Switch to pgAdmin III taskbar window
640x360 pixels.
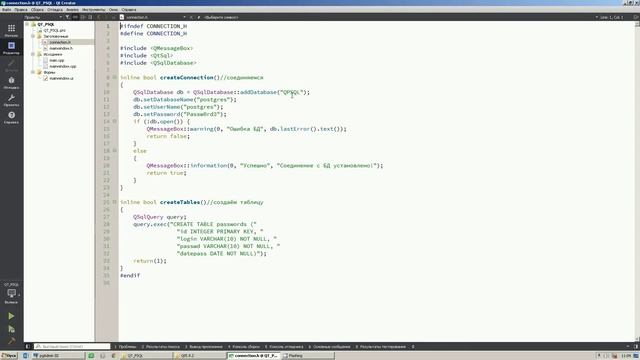click(x=58, y=356)
